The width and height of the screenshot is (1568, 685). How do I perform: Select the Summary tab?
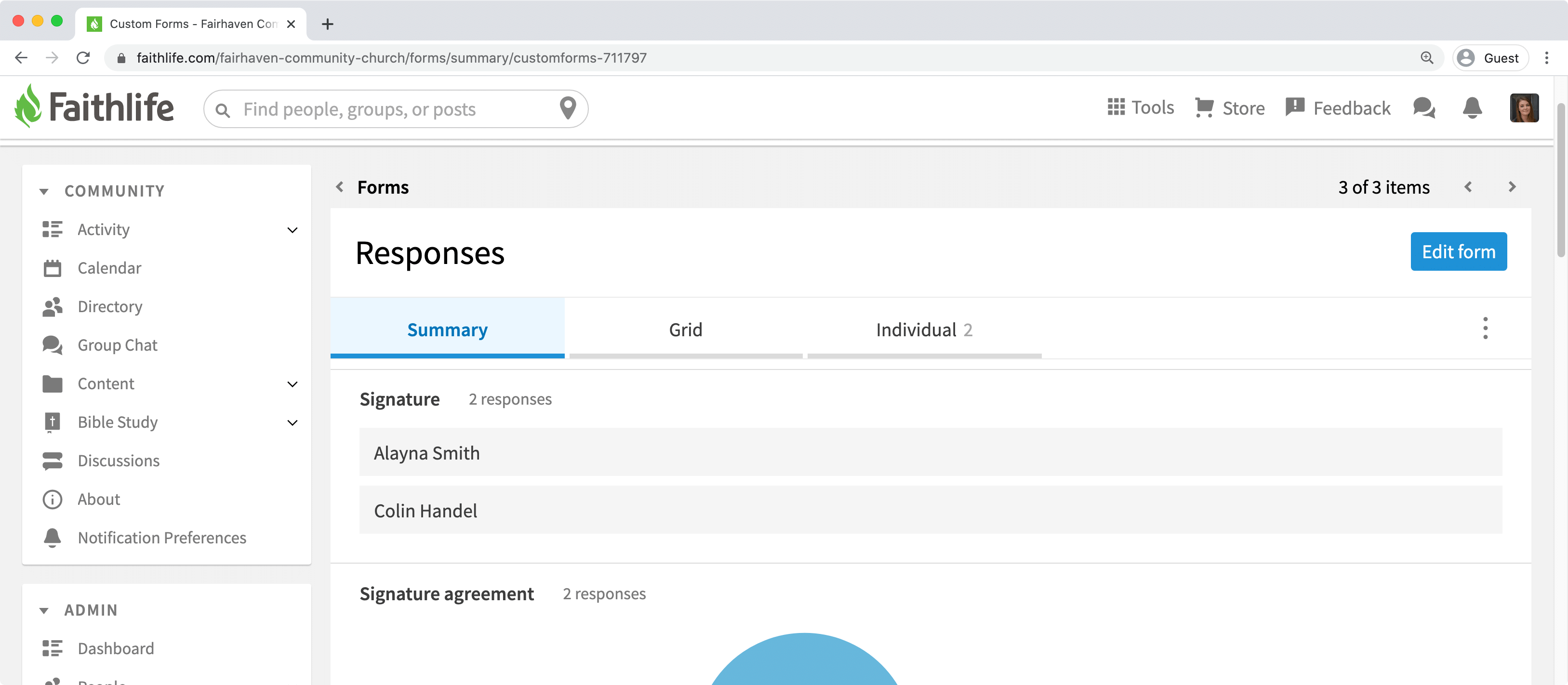point(447,329)
